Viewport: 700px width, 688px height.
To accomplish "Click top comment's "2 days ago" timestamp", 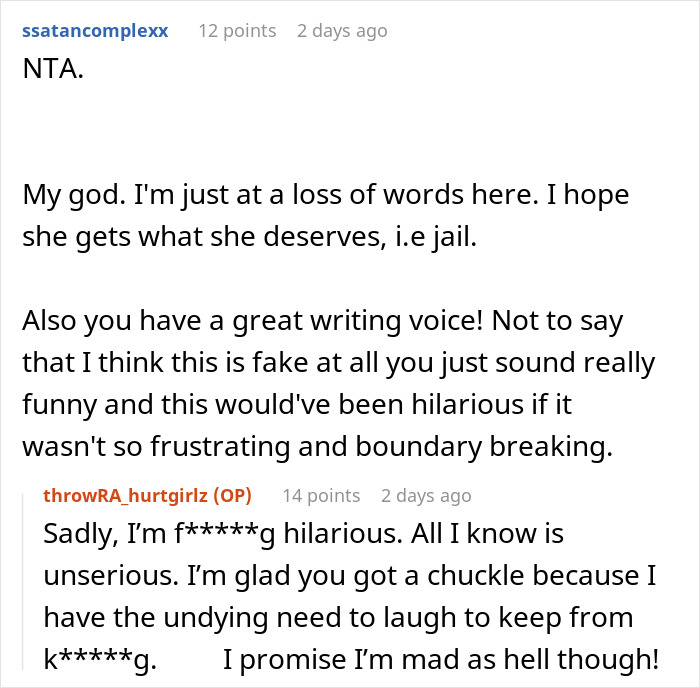I will click(x=341, y=31).
